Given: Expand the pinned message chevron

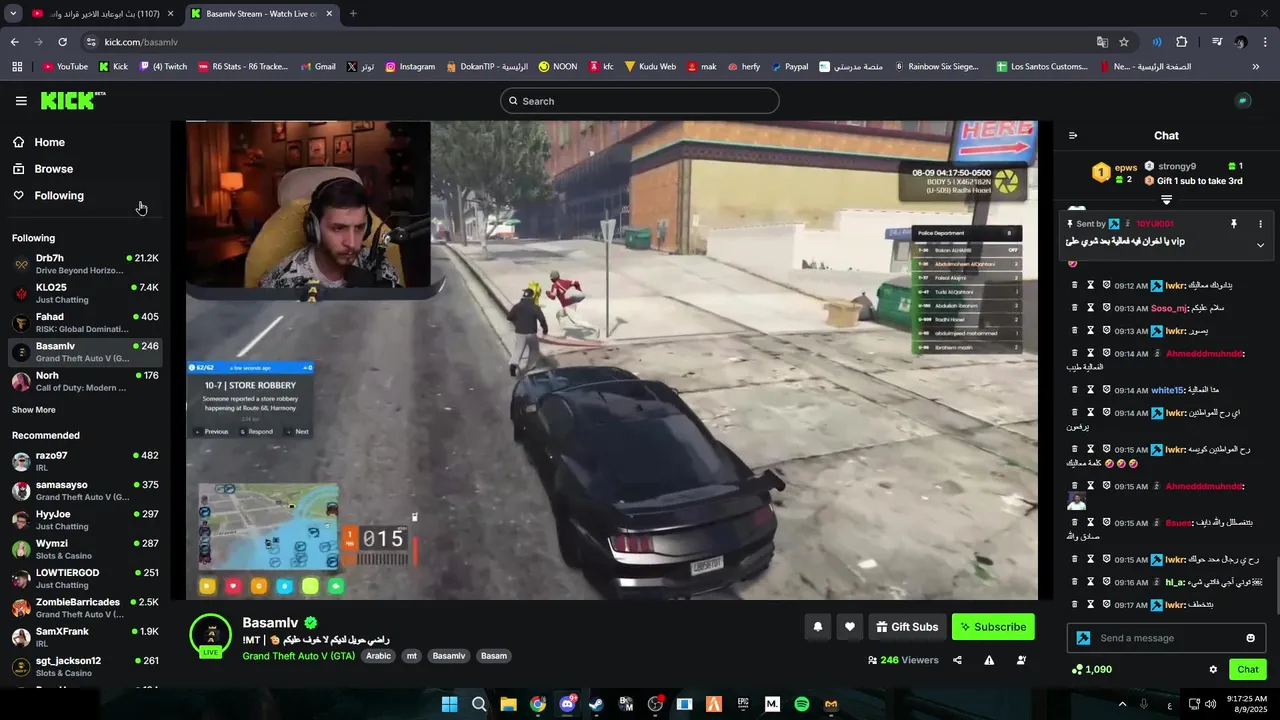Looking at the screenshot, I should click(x=1260, y=245).
